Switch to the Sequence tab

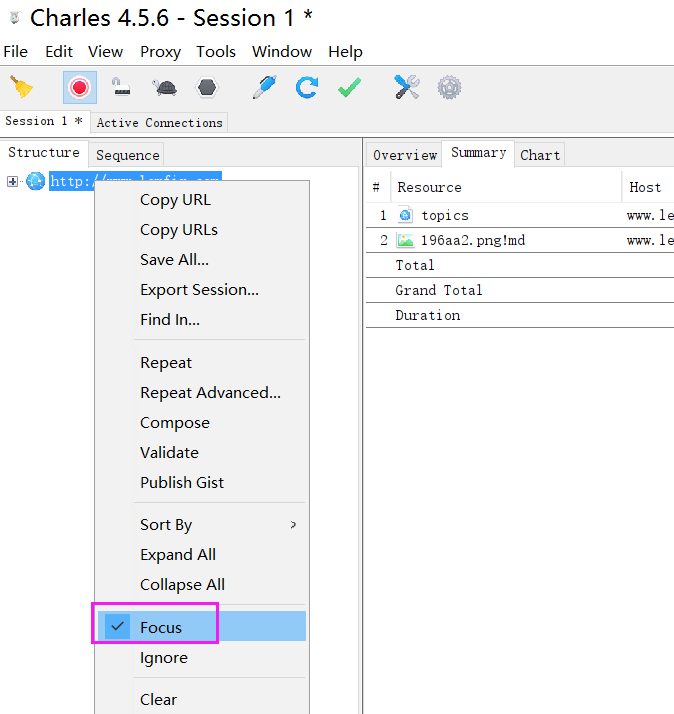(128, 155)
